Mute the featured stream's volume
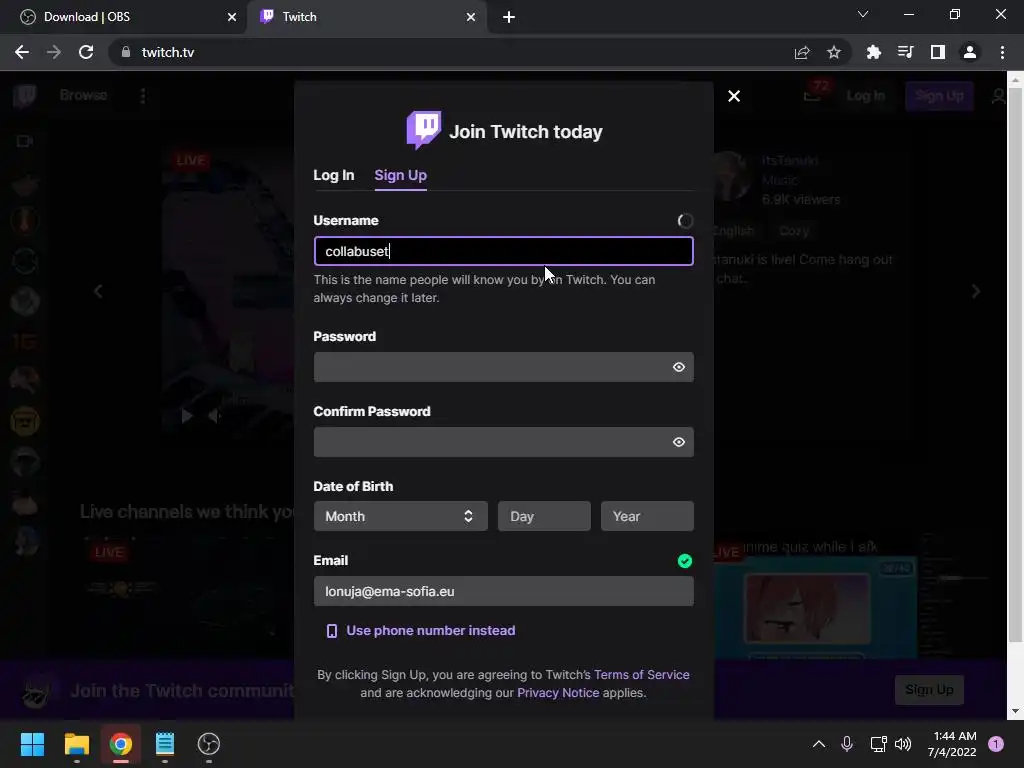Image resolution: width=1024 pixels, height=768 pixels. pyautogui.click(x=215, y=415)
